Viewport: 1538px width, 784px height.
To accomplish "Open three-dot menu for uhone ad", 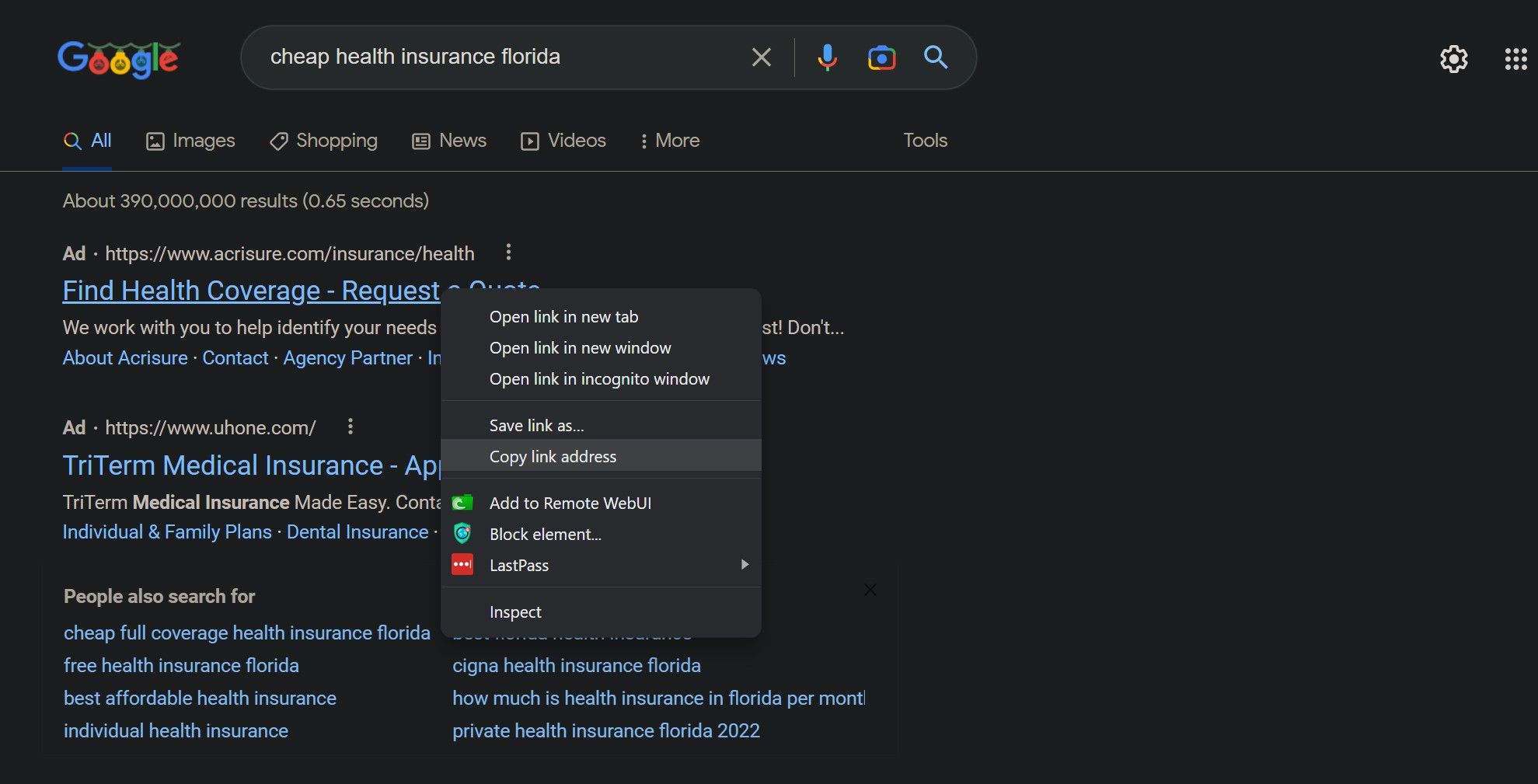I will [x=350, y=427].
